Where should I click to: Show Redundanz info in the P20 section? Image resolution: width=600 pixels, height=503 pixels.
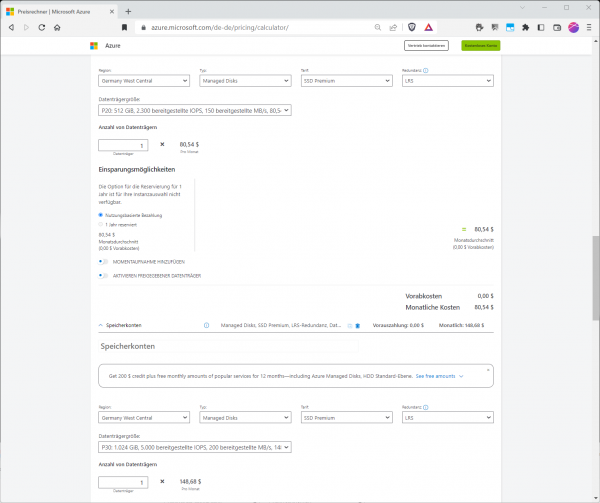(x=426, y=70)
